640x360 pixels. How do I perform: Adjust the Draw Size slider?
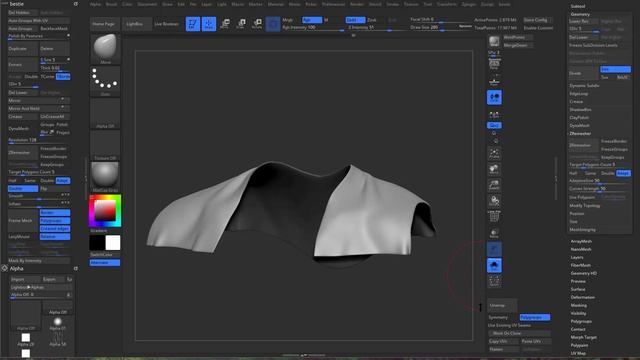click(x=440, y=28)
